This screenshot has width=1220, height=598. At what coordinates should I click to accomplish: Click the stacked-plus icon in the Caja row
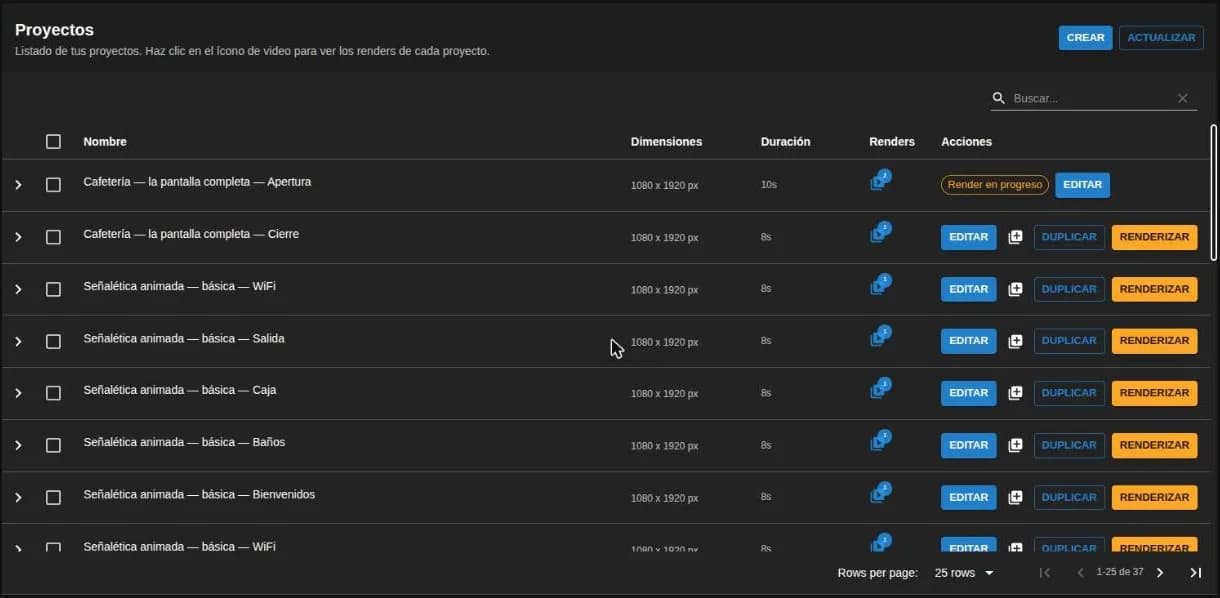tap(1015, 393)
